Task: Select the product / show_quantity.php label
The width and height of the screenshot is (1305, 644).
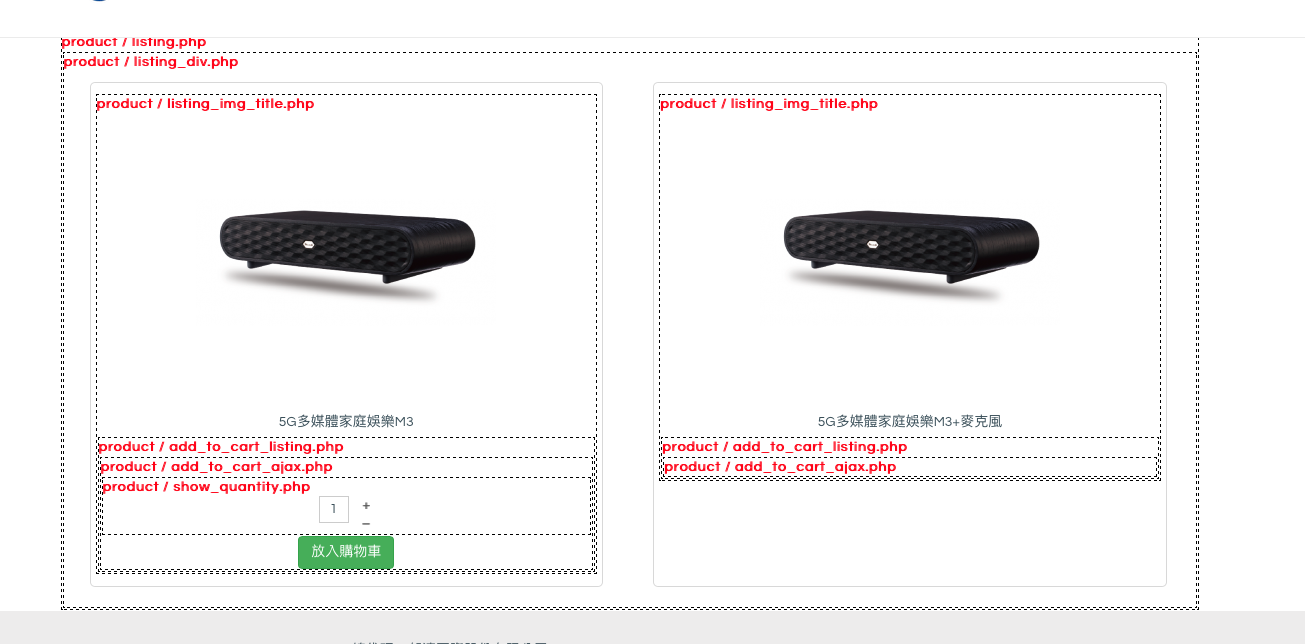Action: pos(206,487)
